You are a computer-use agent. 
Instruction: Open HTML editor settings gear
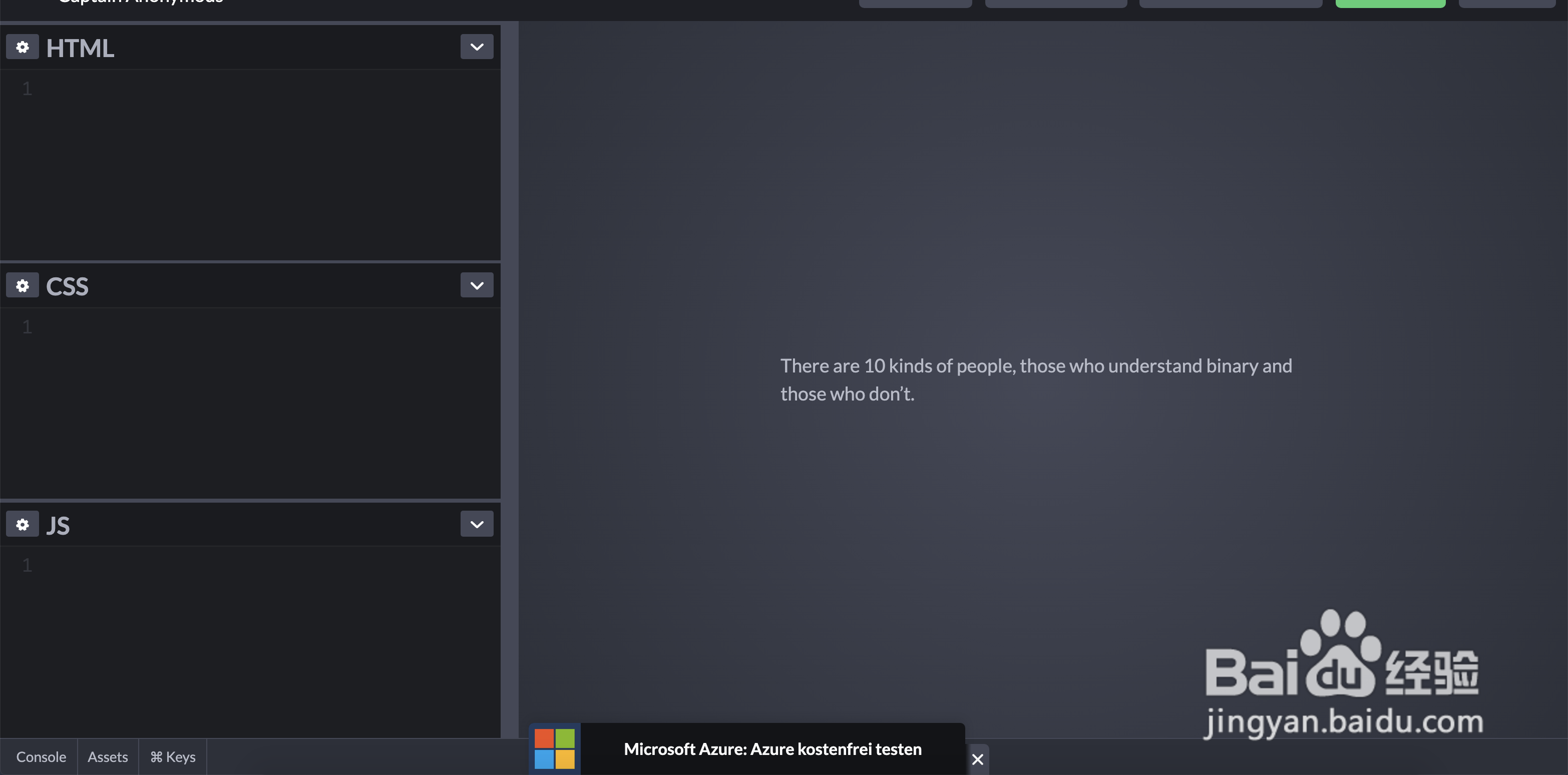click(23, 47)
